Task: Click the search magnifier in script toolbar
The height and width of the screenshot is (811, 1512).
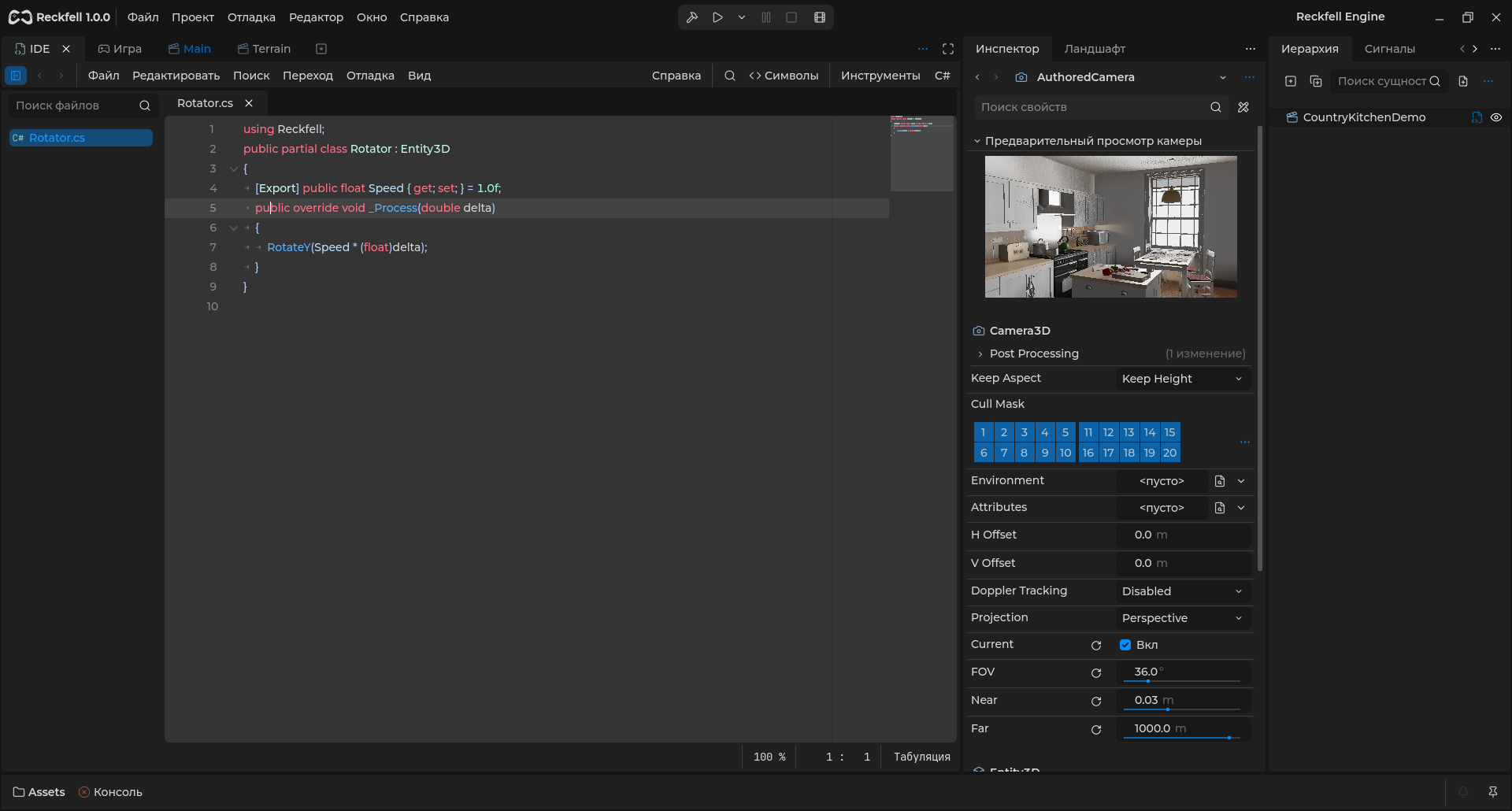Action: (730, 76)
